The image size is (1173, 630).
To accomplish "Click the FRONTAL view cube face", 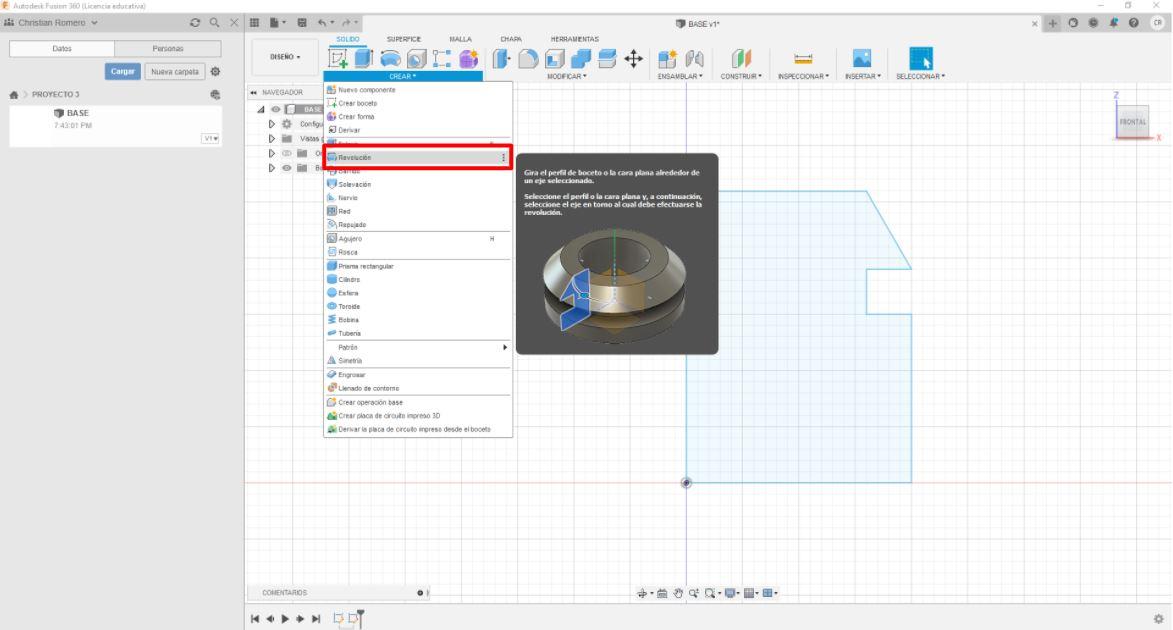I will [1133, 122].
